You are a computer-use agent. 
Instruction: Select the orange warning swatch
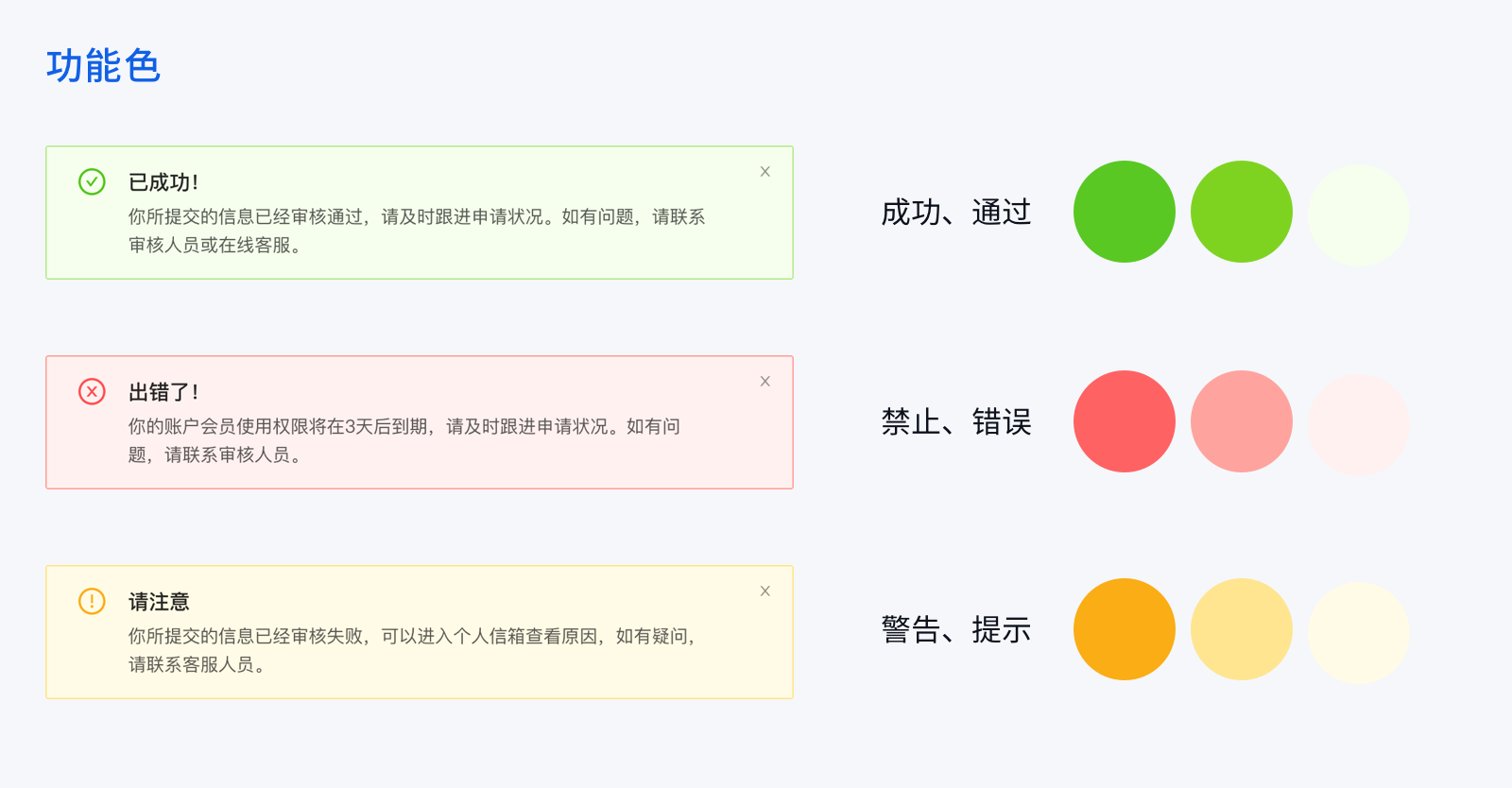tap(1125, 629)
